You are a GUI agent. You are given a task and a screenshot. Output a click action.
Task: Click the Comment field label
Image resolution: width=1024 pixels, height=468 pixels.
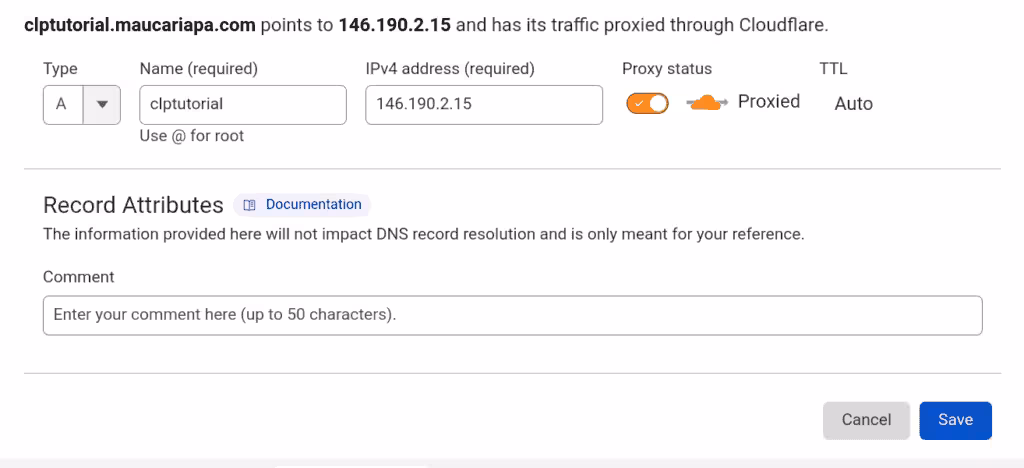pos(78,277)
